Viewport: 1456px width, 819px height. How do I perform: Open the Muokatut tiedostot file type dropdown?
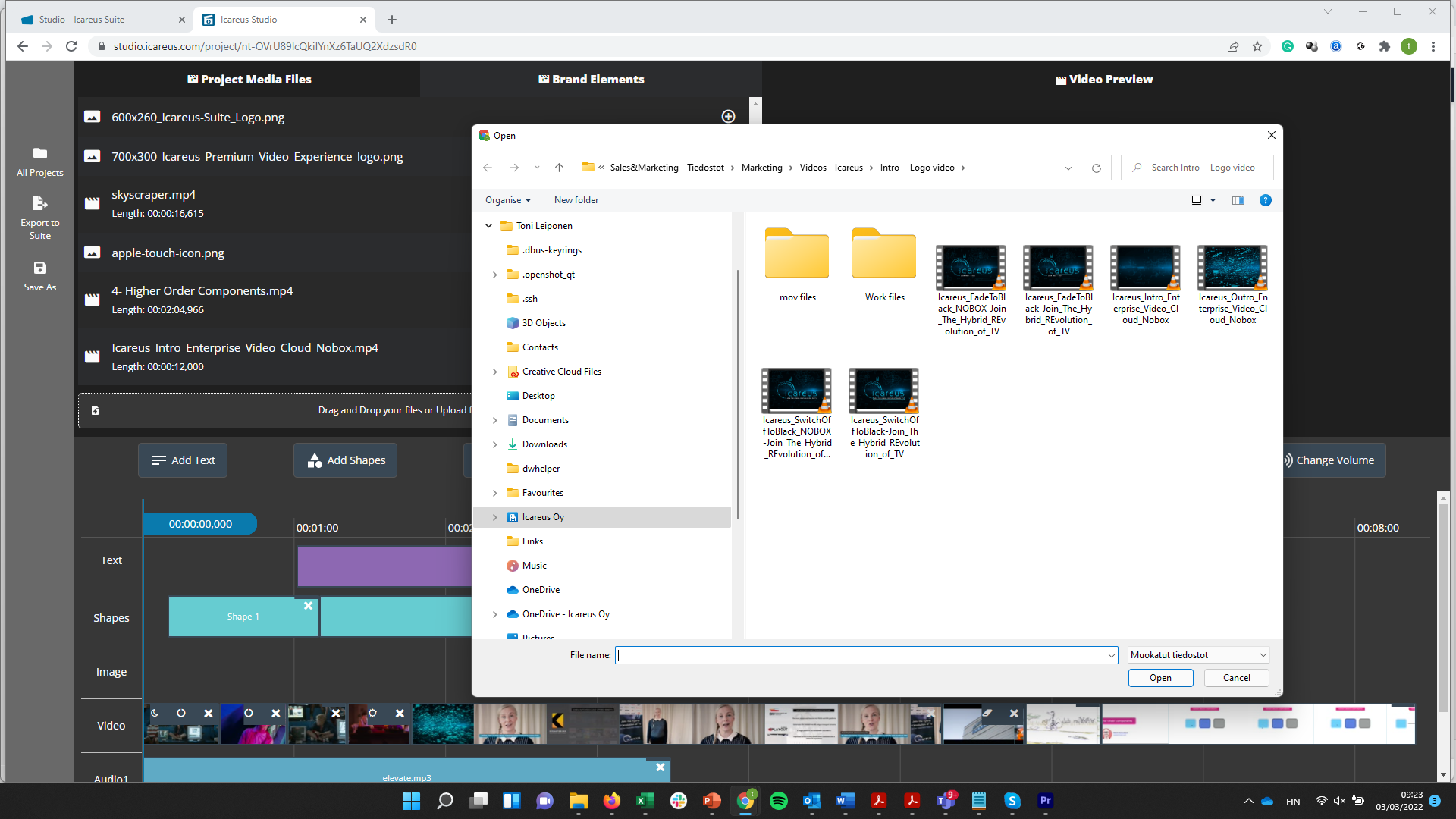pos(1198,655)
